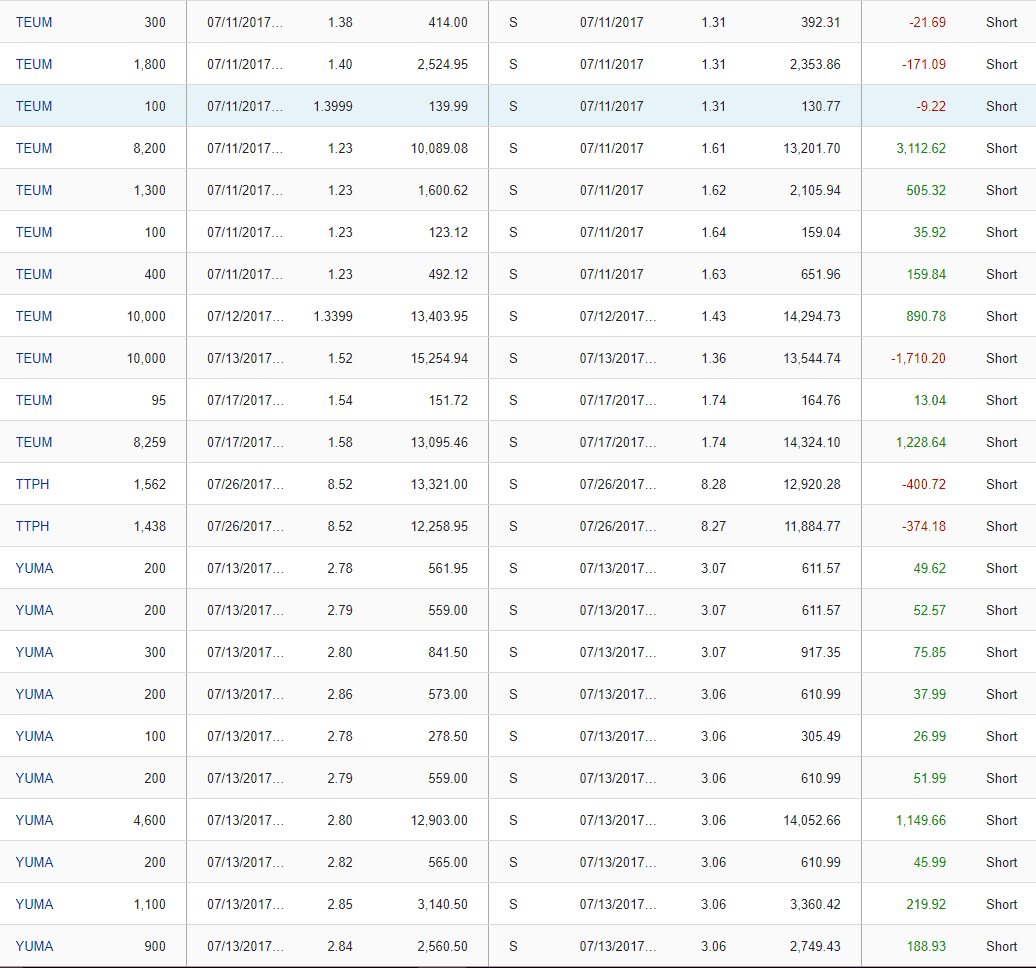Click the 565.00 cost value
Viewport: 1036px width, 968px height.
448,862
